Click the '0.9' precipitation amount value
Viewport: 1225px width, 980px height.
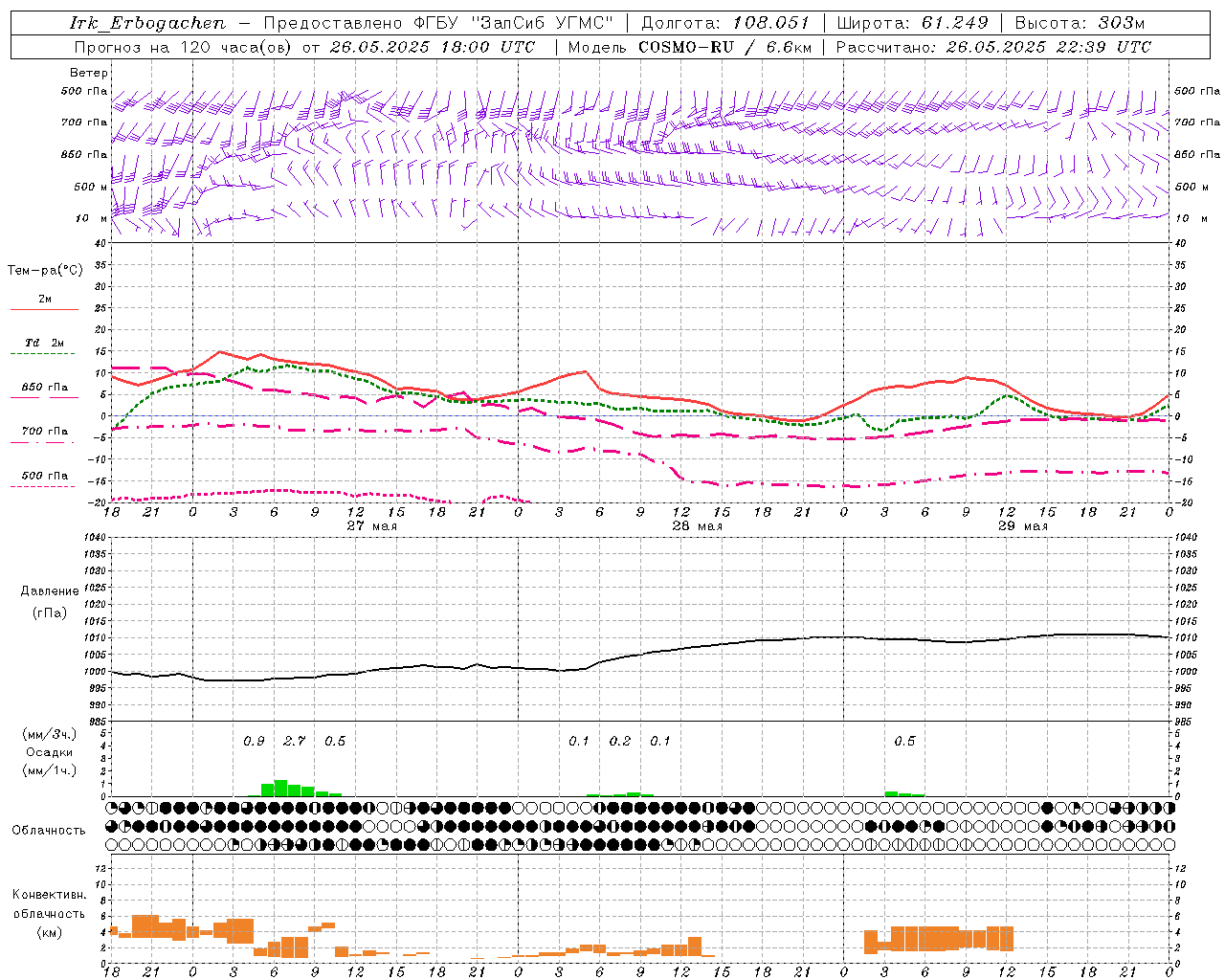(254, 741)
